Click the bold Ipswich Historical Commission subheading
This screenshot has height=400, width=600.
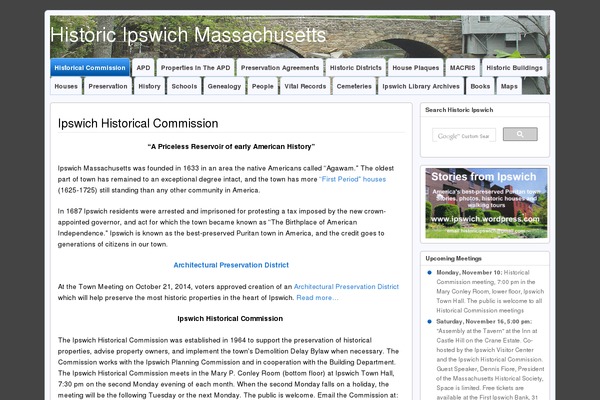coord(230,318)
